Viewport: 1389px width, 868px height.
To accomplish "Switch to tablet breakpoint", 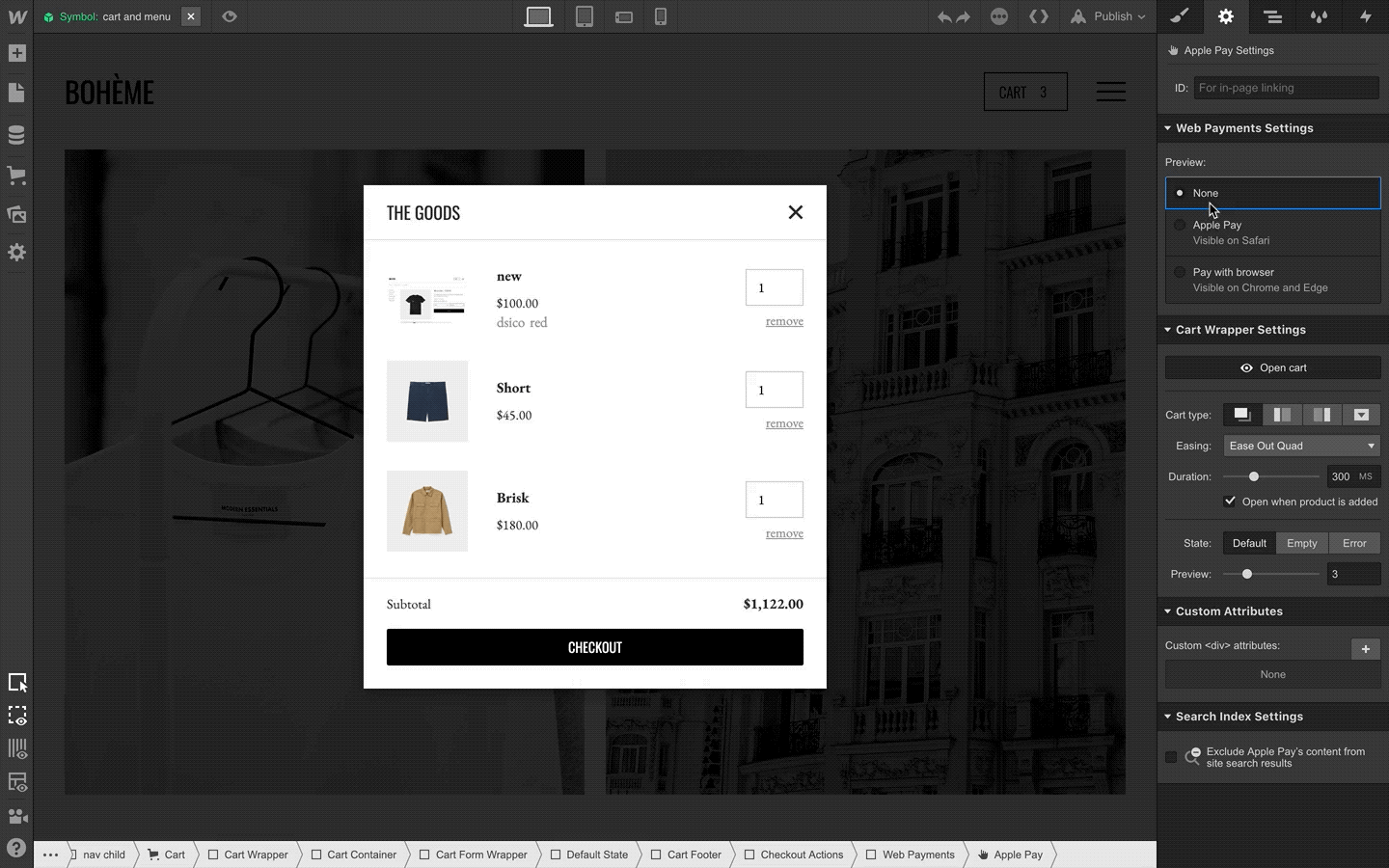I will click(585, 16).
